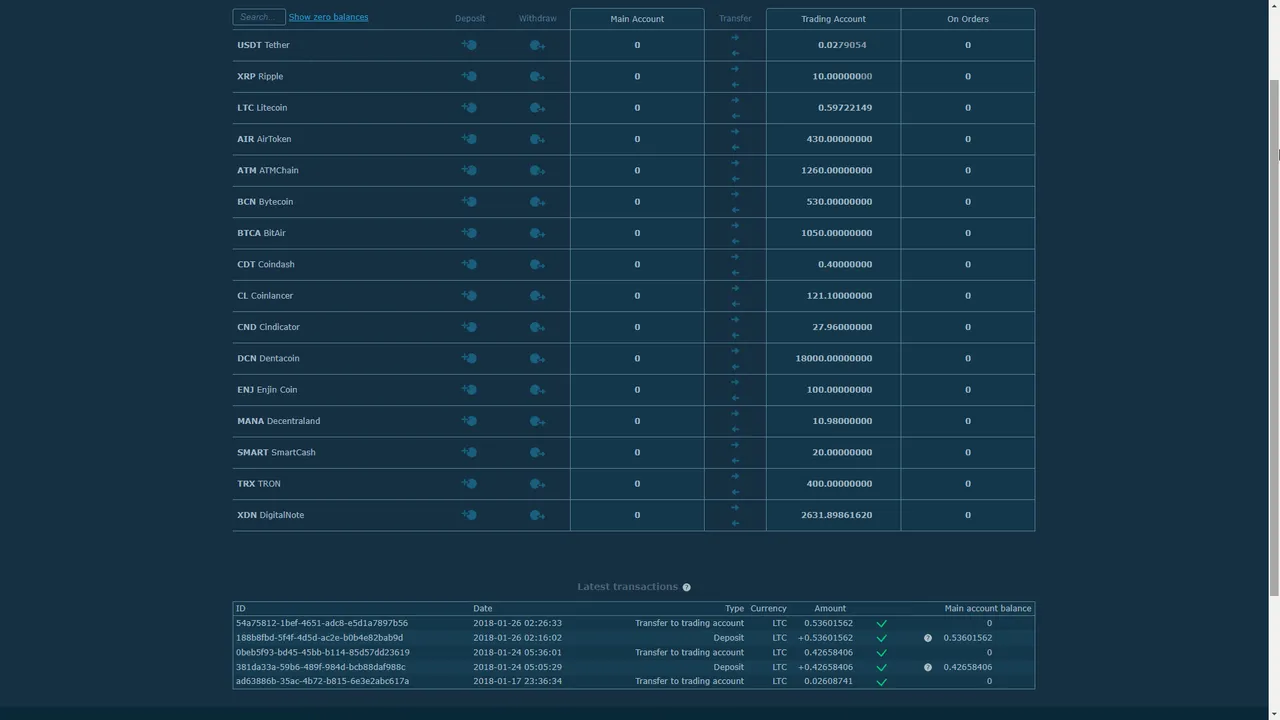Click transaction ID 0beb5f93-bd45-45bb-b114-85d57dd23619
1280x720 pixels.
point(323,652)
